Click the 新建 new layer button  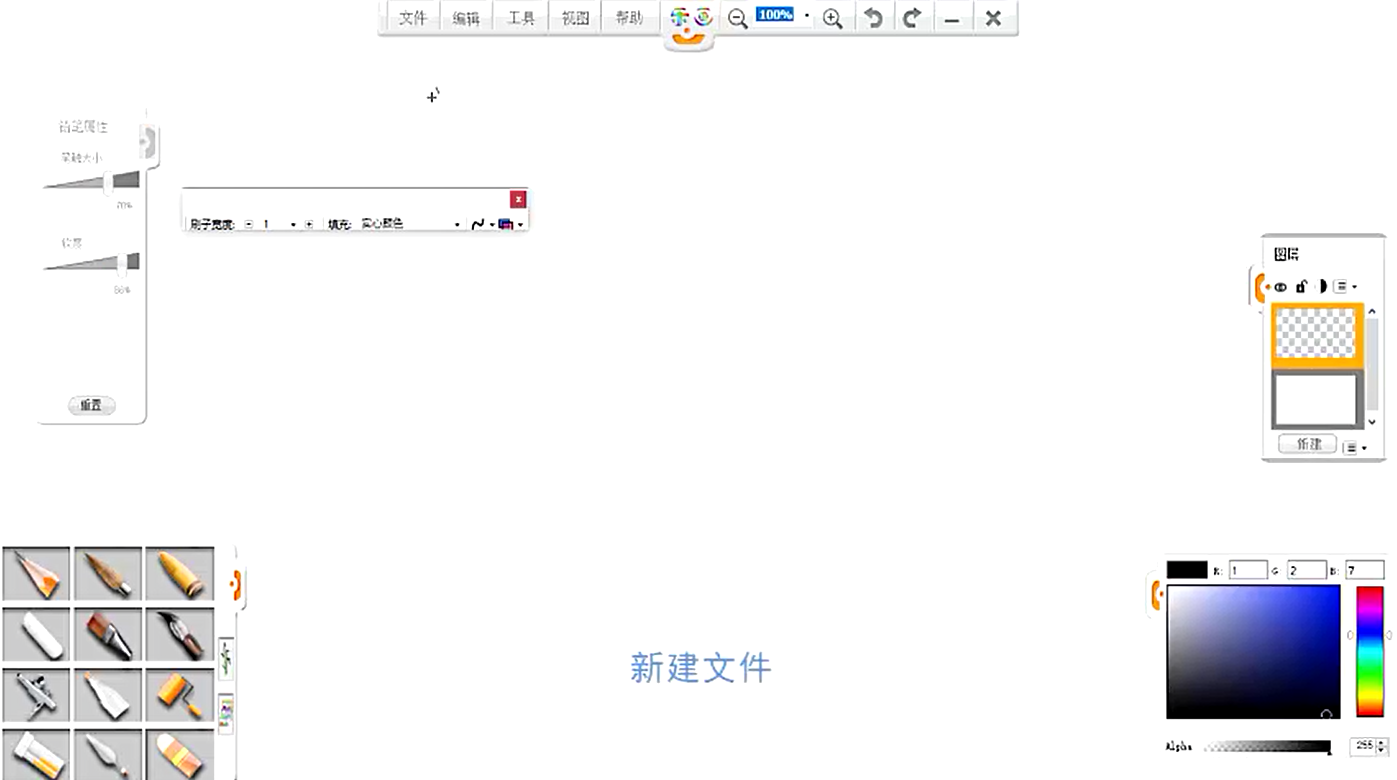[x=1308, y=444]
